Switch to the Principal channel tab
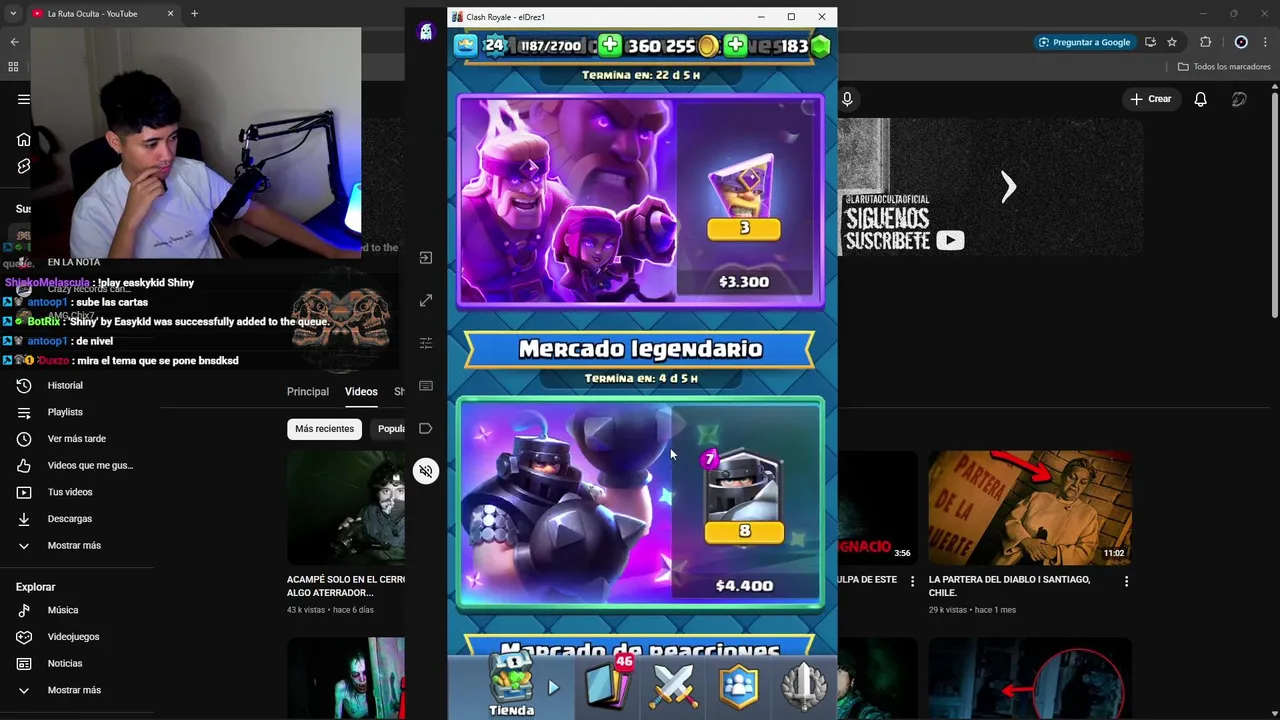This screenshot has height=720, width=1280. point(308,392)
